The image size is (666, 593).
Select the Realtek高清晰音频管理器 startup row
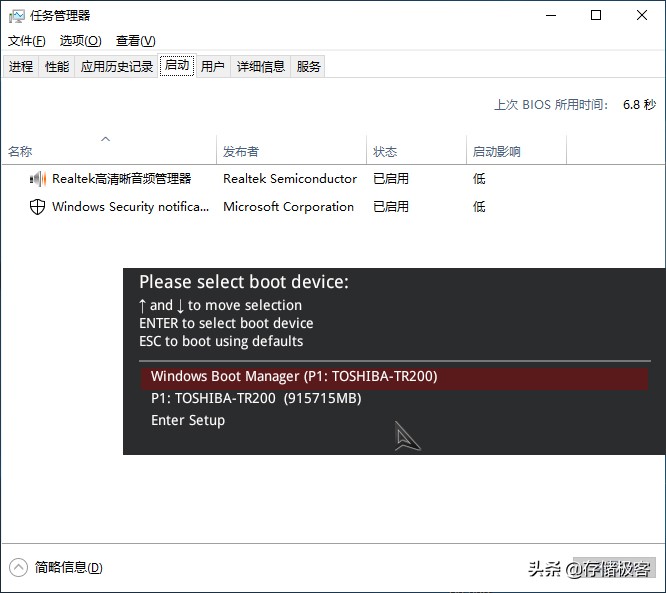tap(333, 179)
